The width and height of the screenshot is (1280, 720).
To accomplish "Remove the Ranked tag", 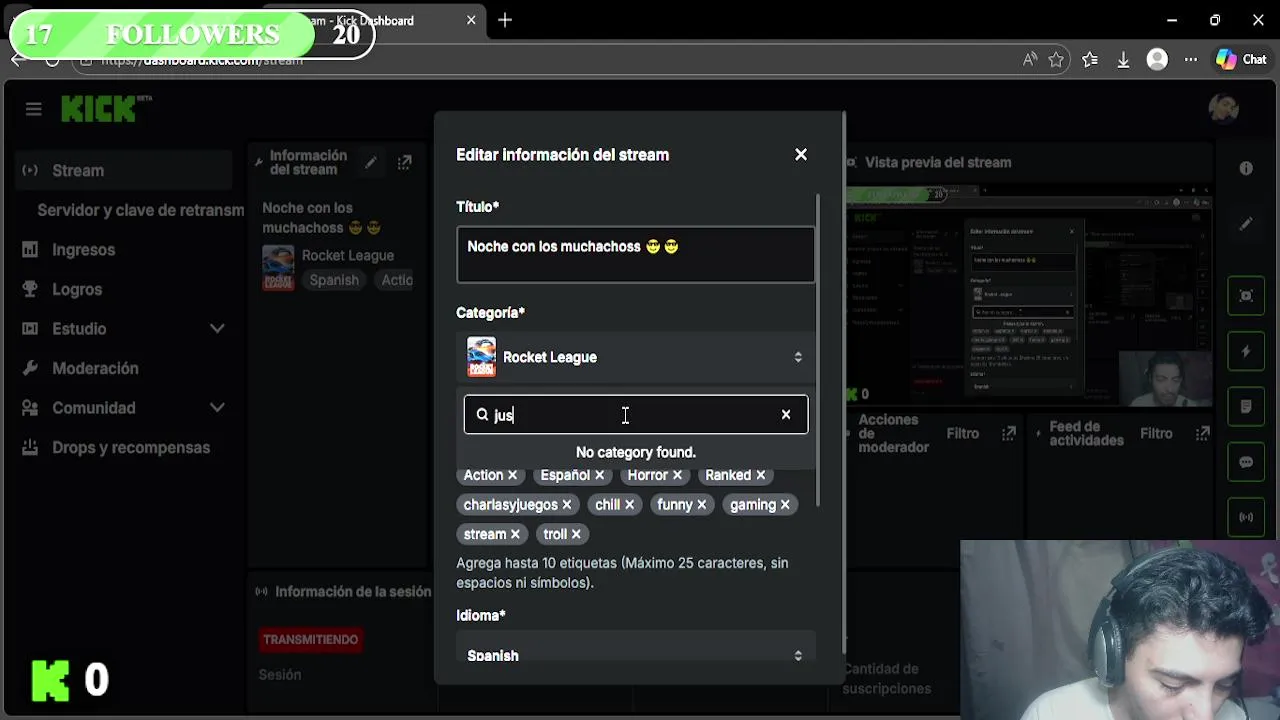I will (760, 475).
